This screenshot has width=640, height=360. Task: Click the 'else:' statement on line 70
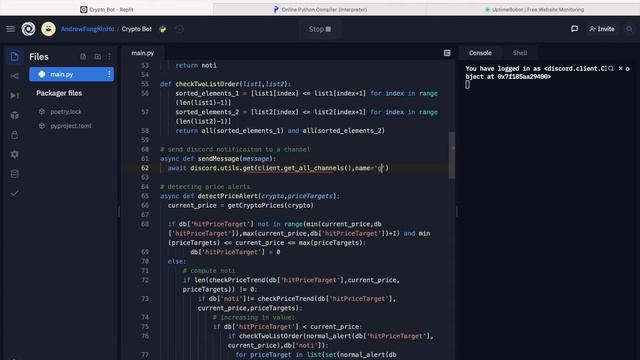pyautogui.click(x=177, y=261)
